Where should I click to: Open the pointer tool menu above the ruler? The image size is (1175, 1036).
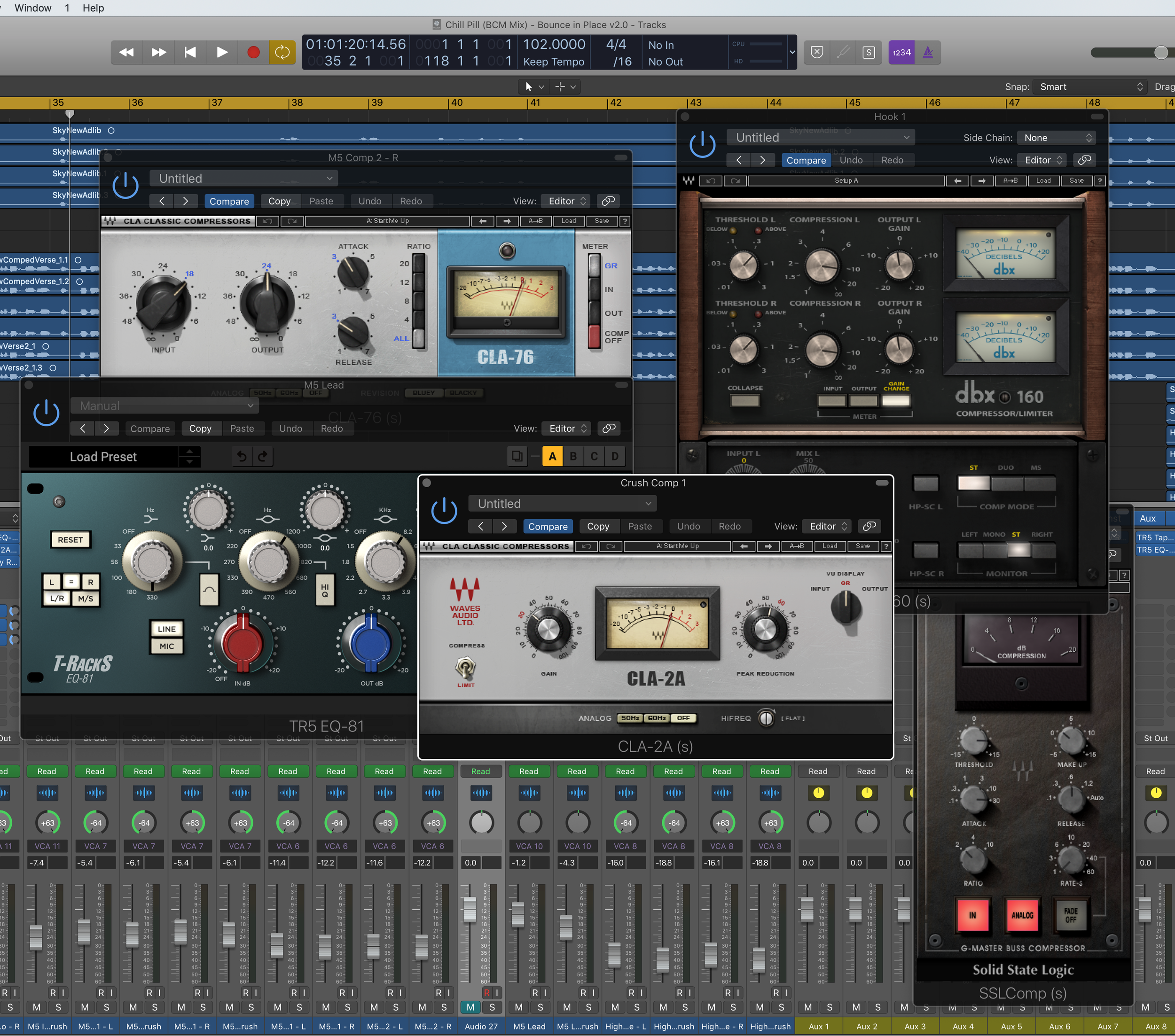click(x=534, y=87)
